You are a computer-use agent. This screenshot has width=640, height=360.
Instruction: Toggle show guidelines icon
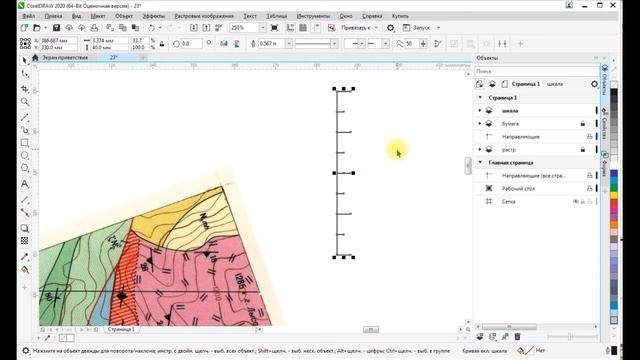tap(316, 28)
